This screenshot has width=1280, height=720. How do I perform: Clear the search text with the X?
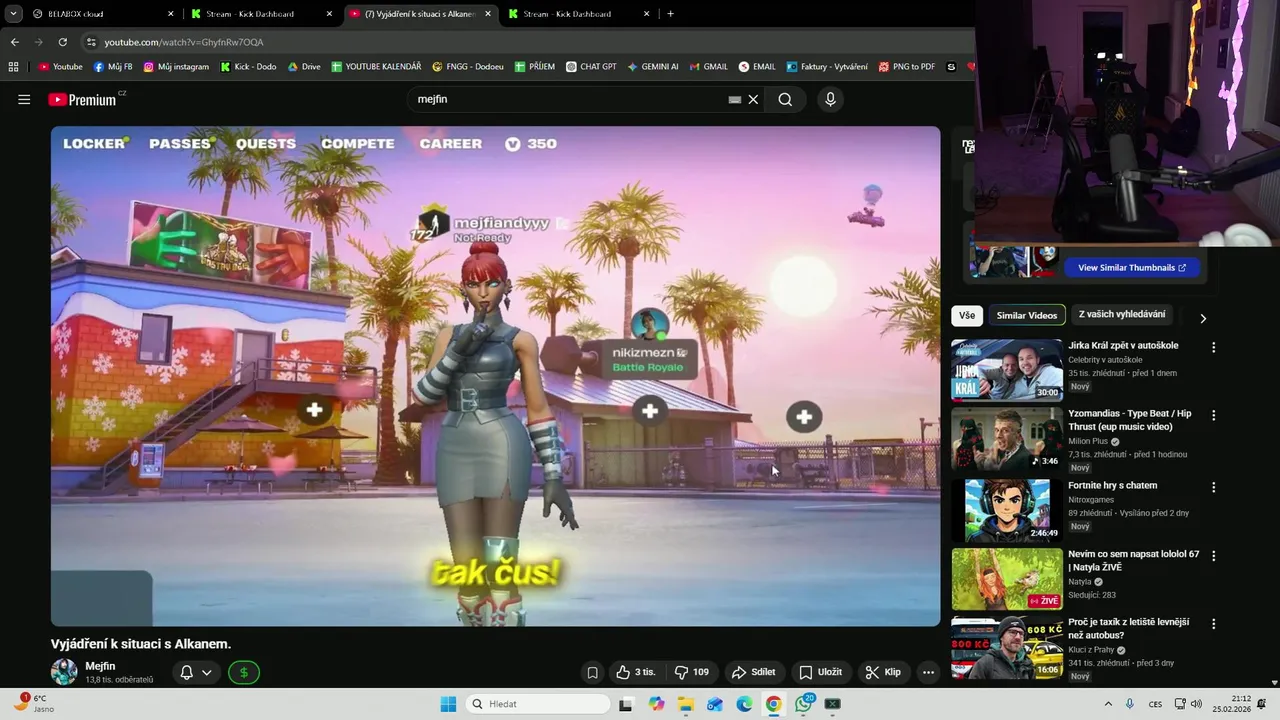[753, 99]
